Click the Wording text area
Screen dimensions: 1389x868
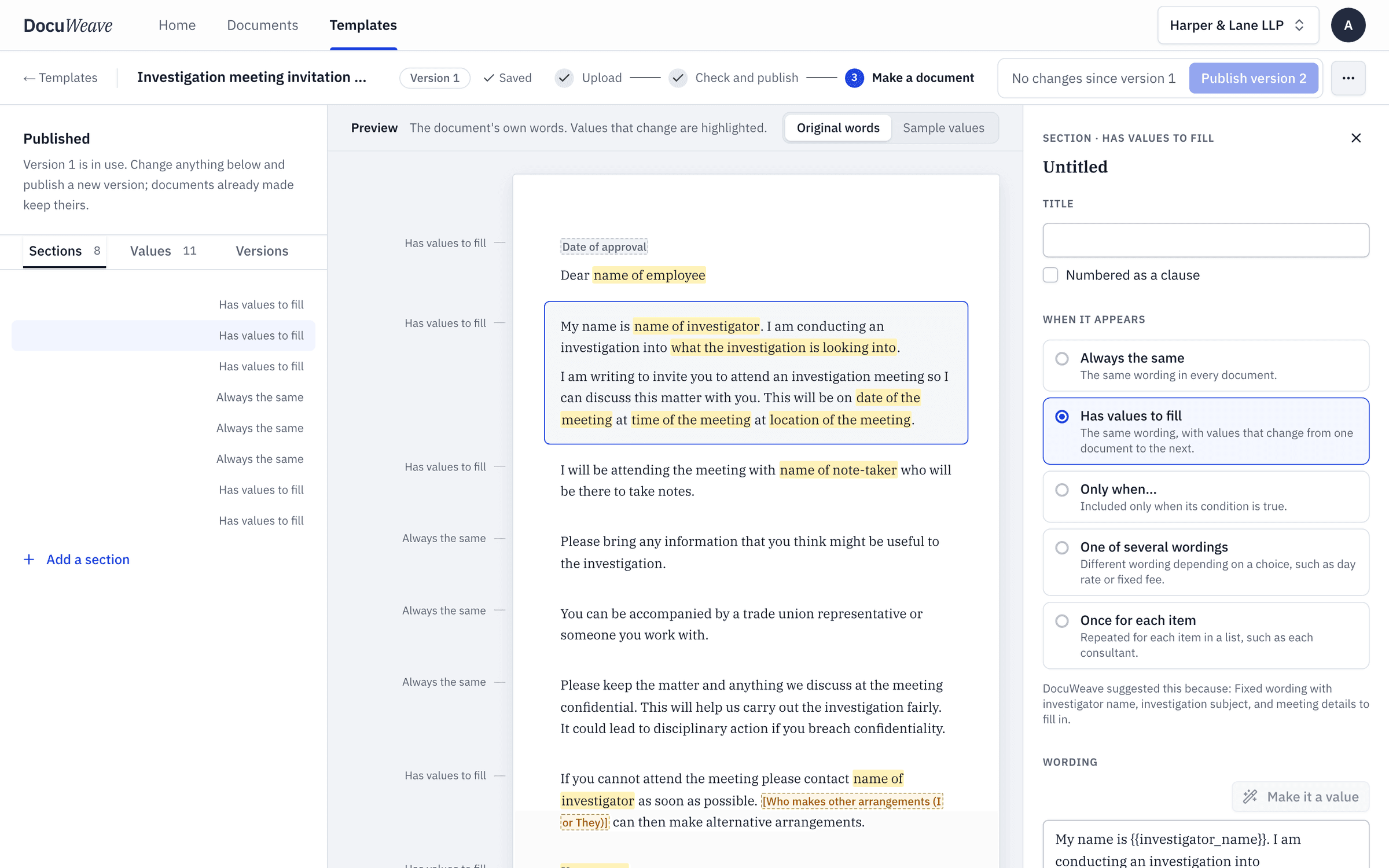pyautogui.click(x=1206, y=845)
